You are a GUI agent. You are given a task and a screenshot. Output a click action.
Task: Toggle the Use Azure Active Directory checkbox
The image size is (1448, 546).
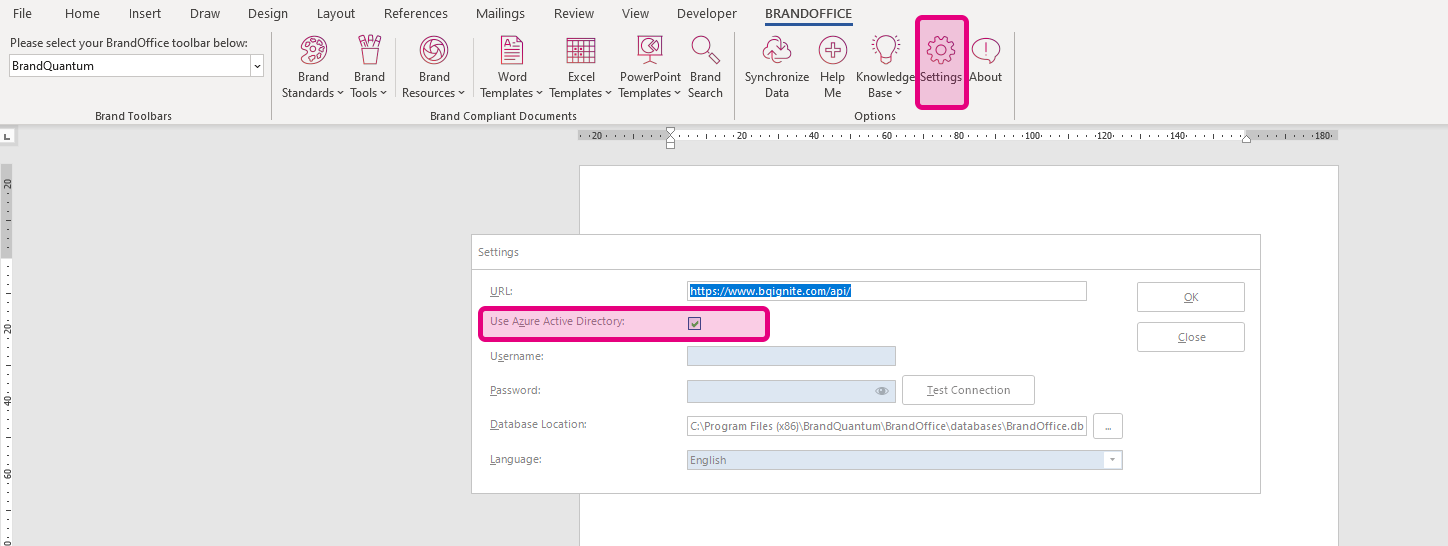pos(695,323)
